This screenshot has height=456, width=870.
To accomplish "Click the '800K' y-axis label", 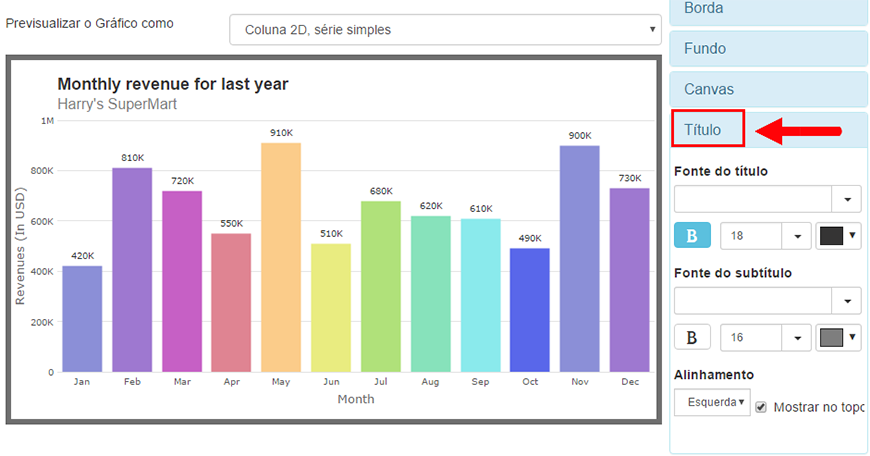I will pyautogui.click(x=43, y=171).
